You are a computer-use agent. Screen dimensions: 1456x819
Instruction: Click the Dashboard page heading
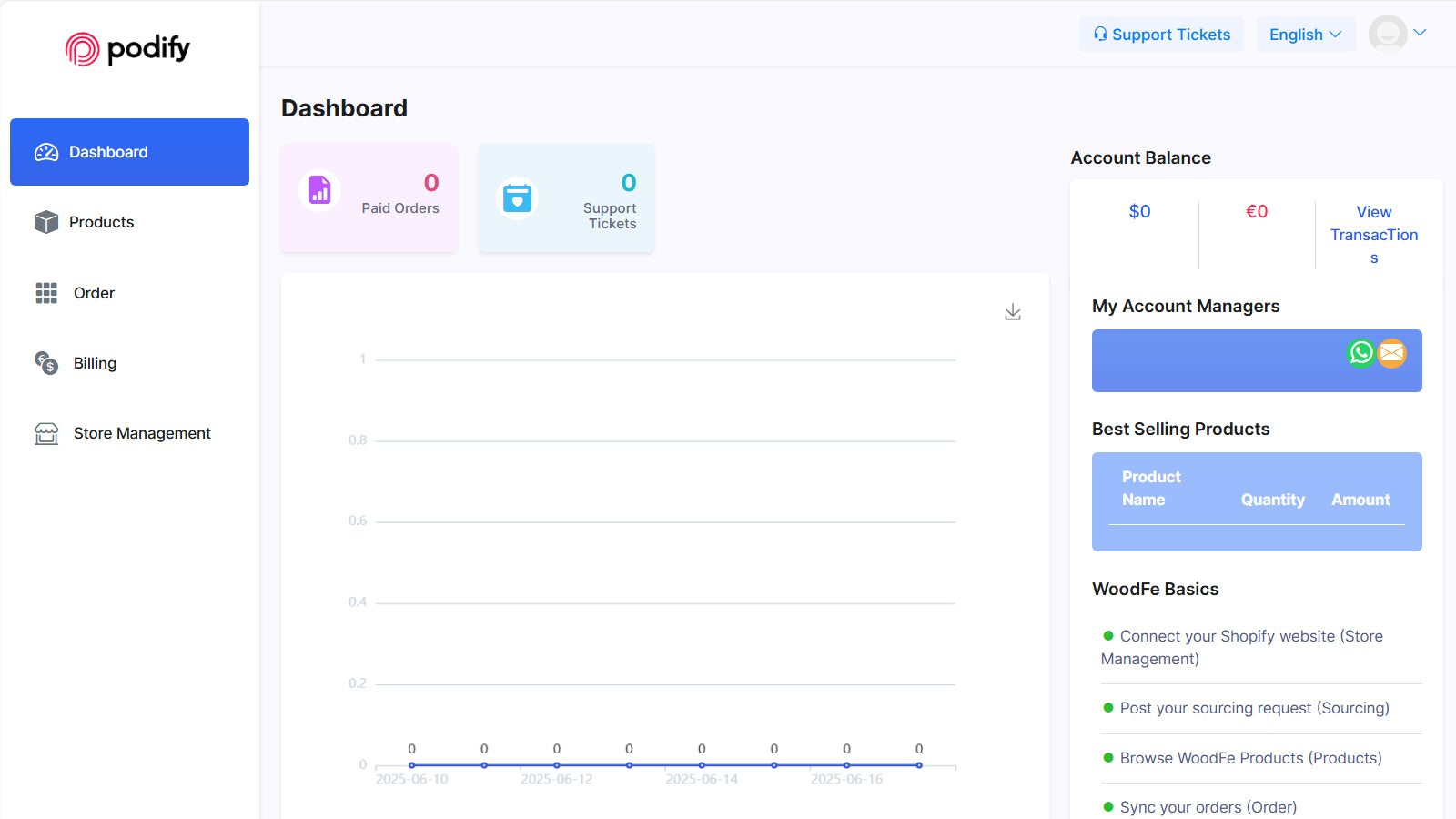[344, 108]
